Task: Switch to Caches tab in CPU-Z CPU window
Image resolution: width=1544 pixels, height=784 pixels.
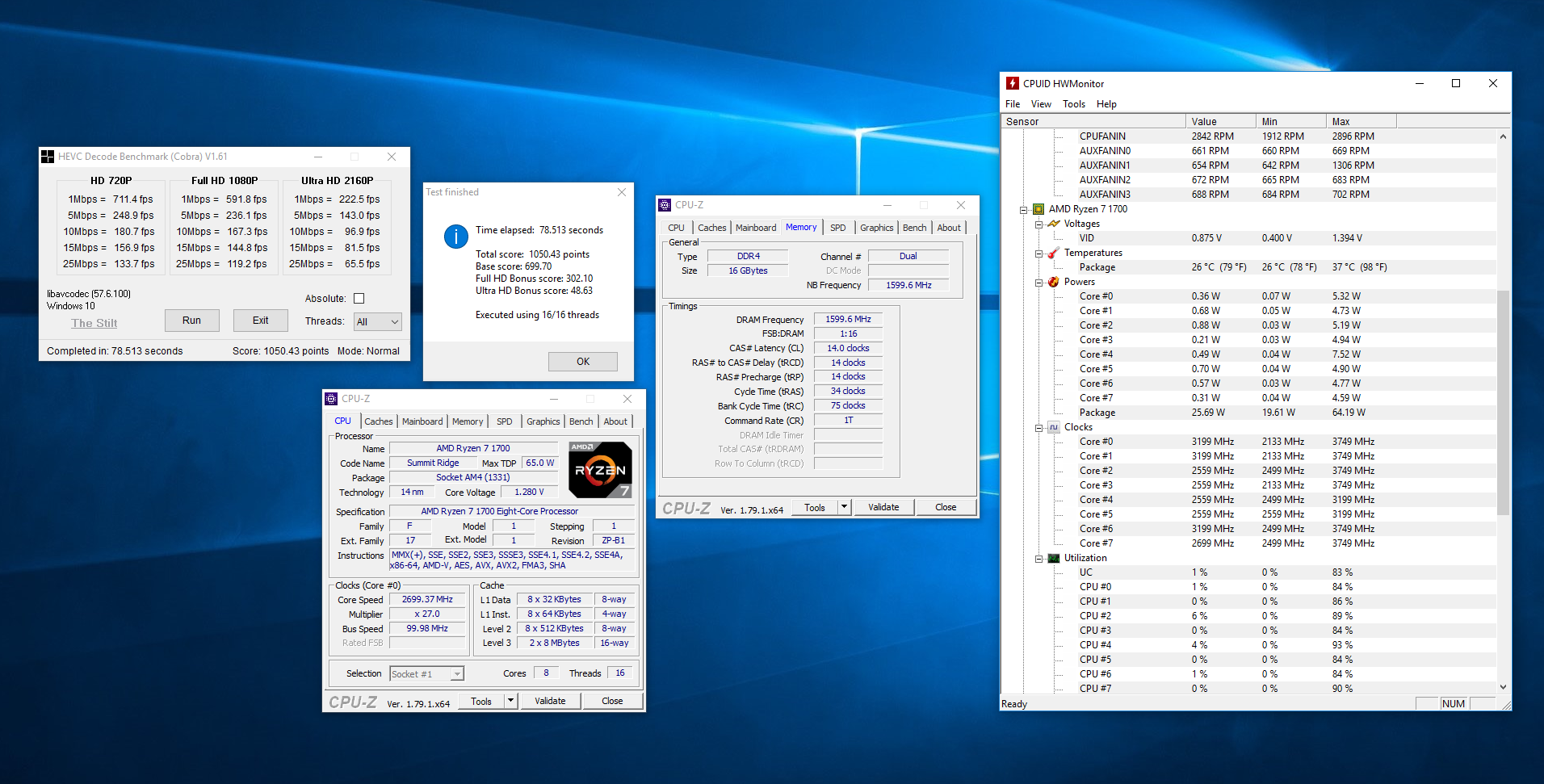Action: click(378, 421)
